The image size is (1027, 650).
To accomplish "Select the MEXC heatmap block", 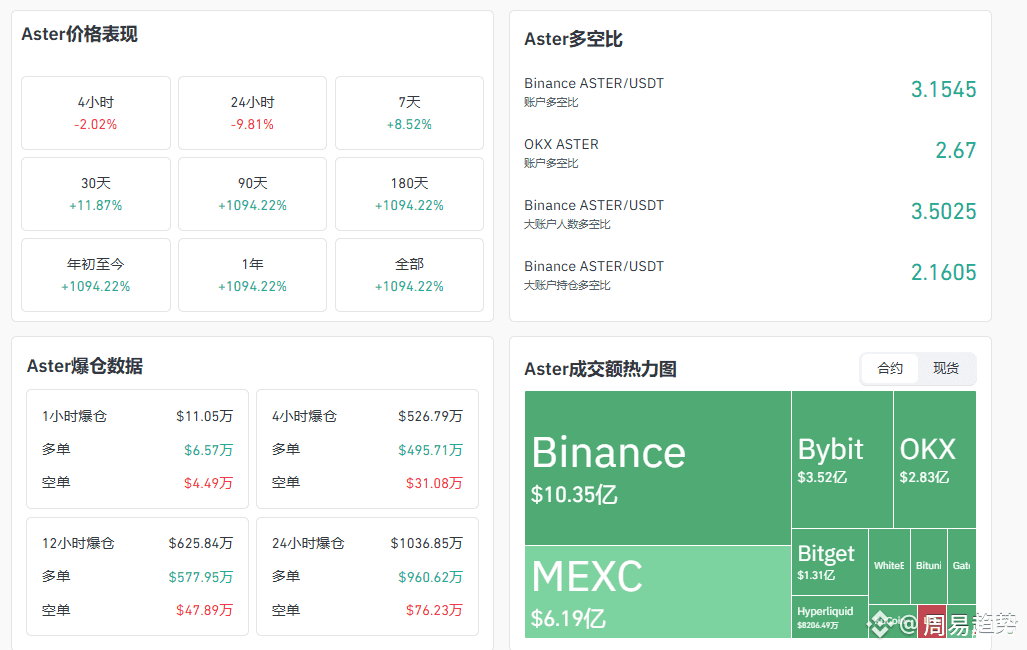I will (658, 592).
